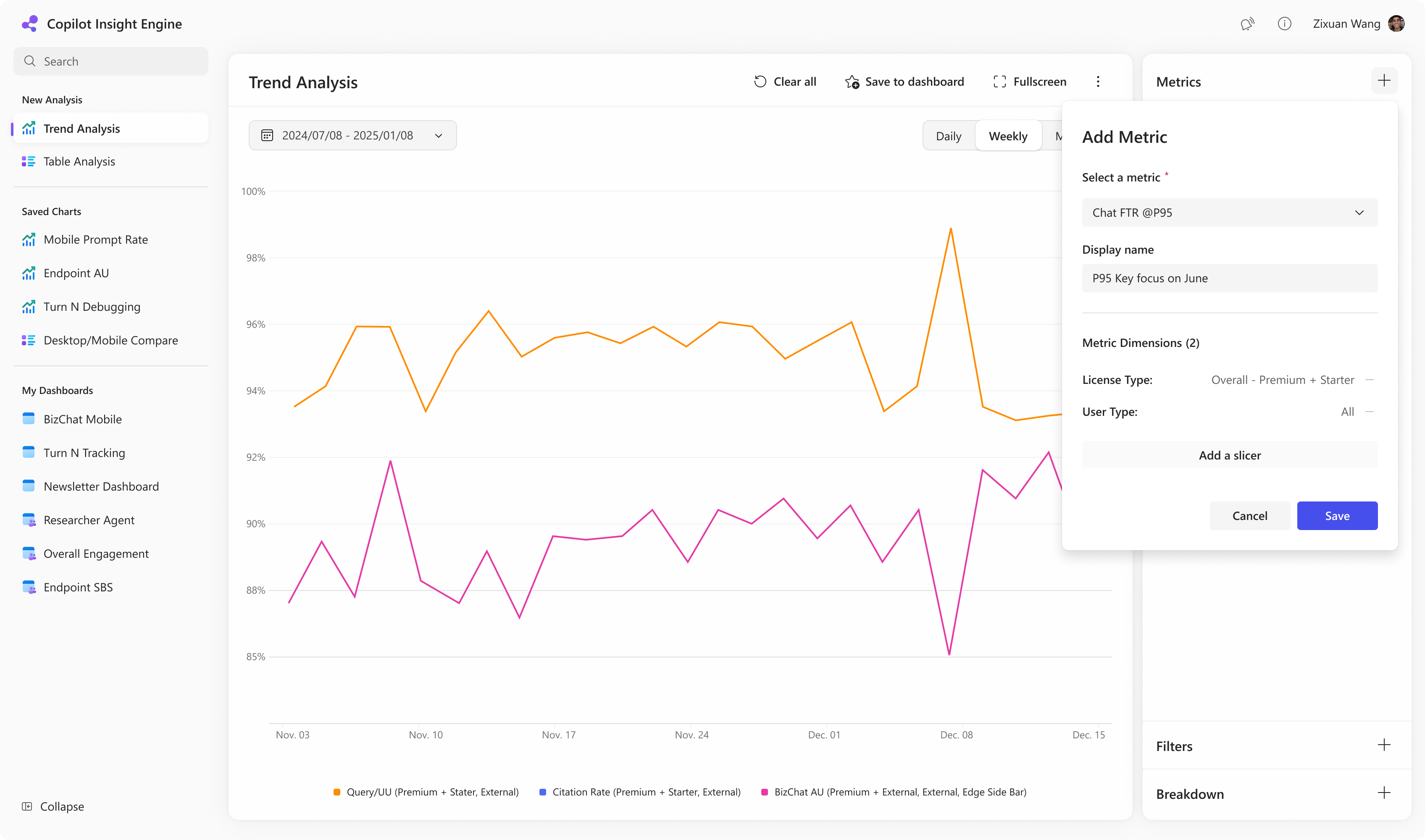Collapse the sidebar with Collapse icon
The image size is (1425, 840).
pyautogui.click(x=26, y=806)
